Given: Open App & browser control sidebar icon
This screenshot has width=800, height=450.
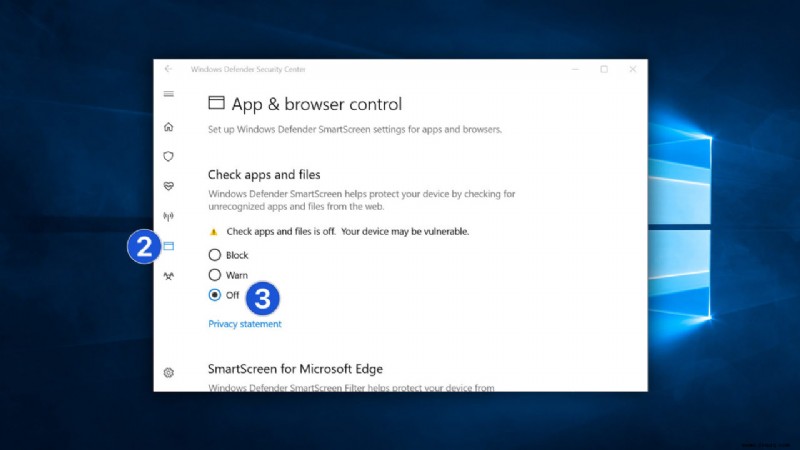Looking at the screenshot, I should point(169,246).
